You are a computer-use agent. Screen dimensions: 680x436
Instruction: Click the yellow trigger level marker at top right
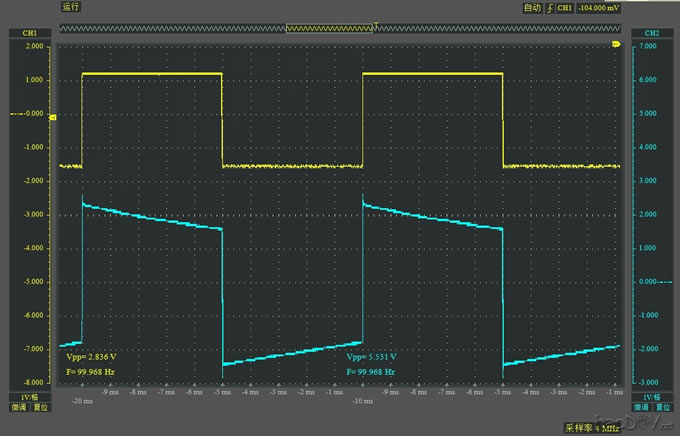[616, 44]
